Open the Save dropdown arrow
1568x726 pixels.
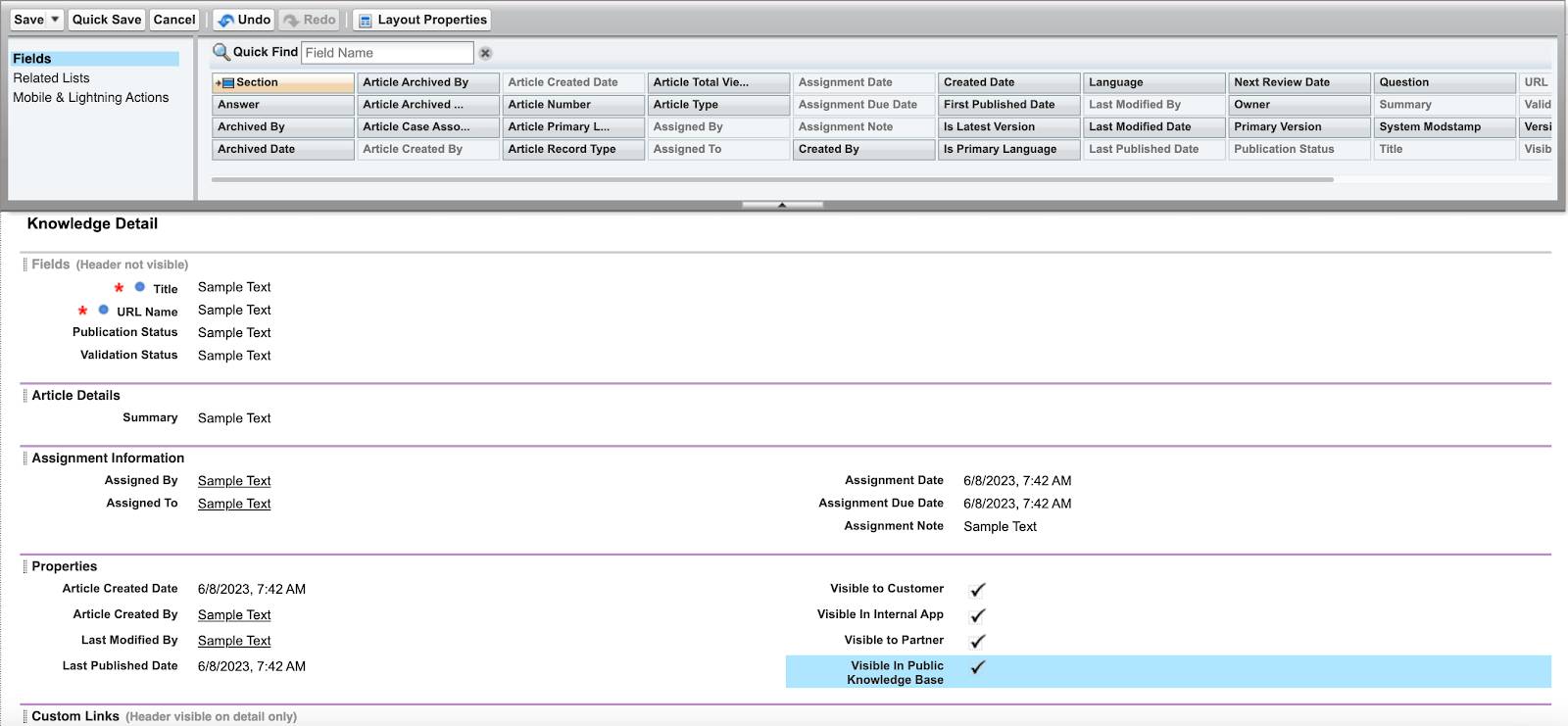point(56,20)
